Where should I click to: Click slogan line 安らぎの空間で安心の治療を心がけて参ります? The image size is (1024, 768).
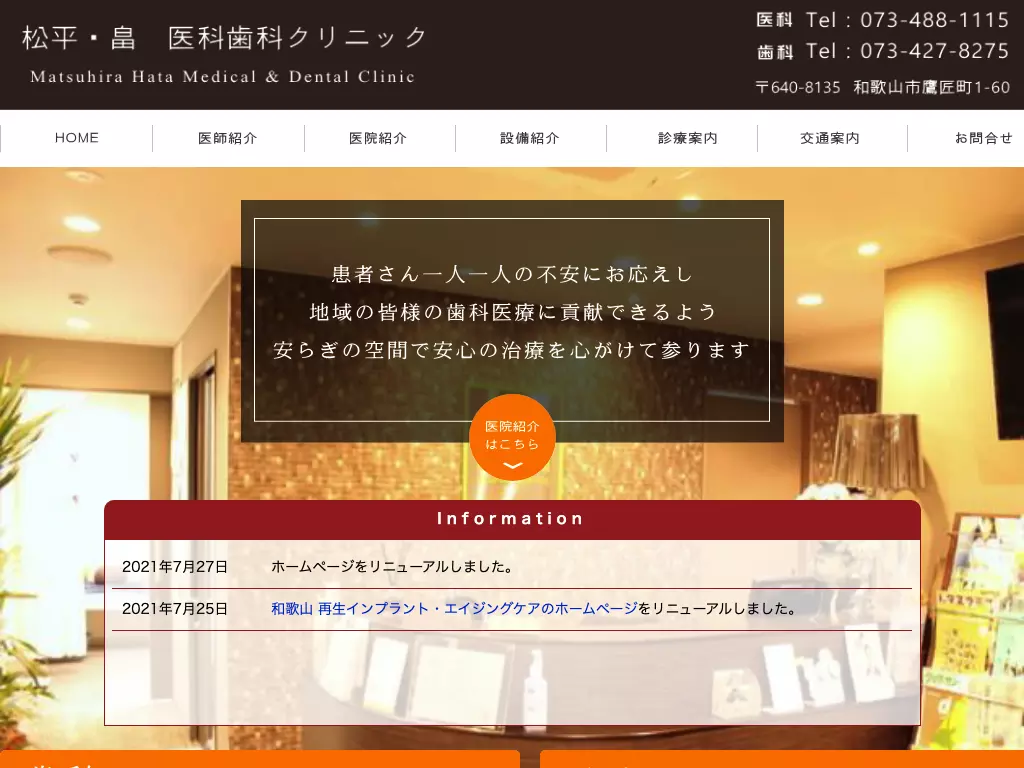point(512,350)
